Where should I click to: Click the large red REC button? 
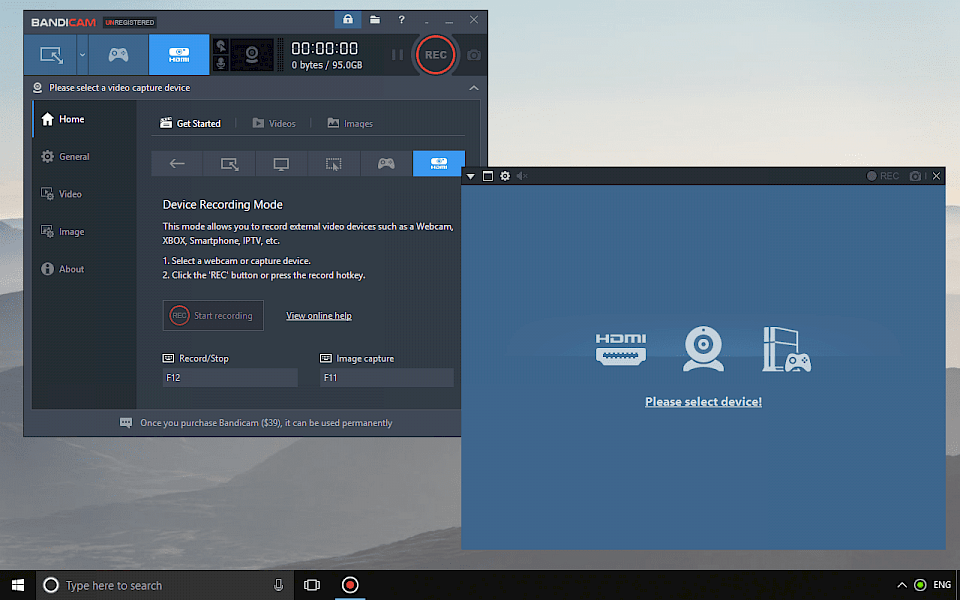point(435,55)
